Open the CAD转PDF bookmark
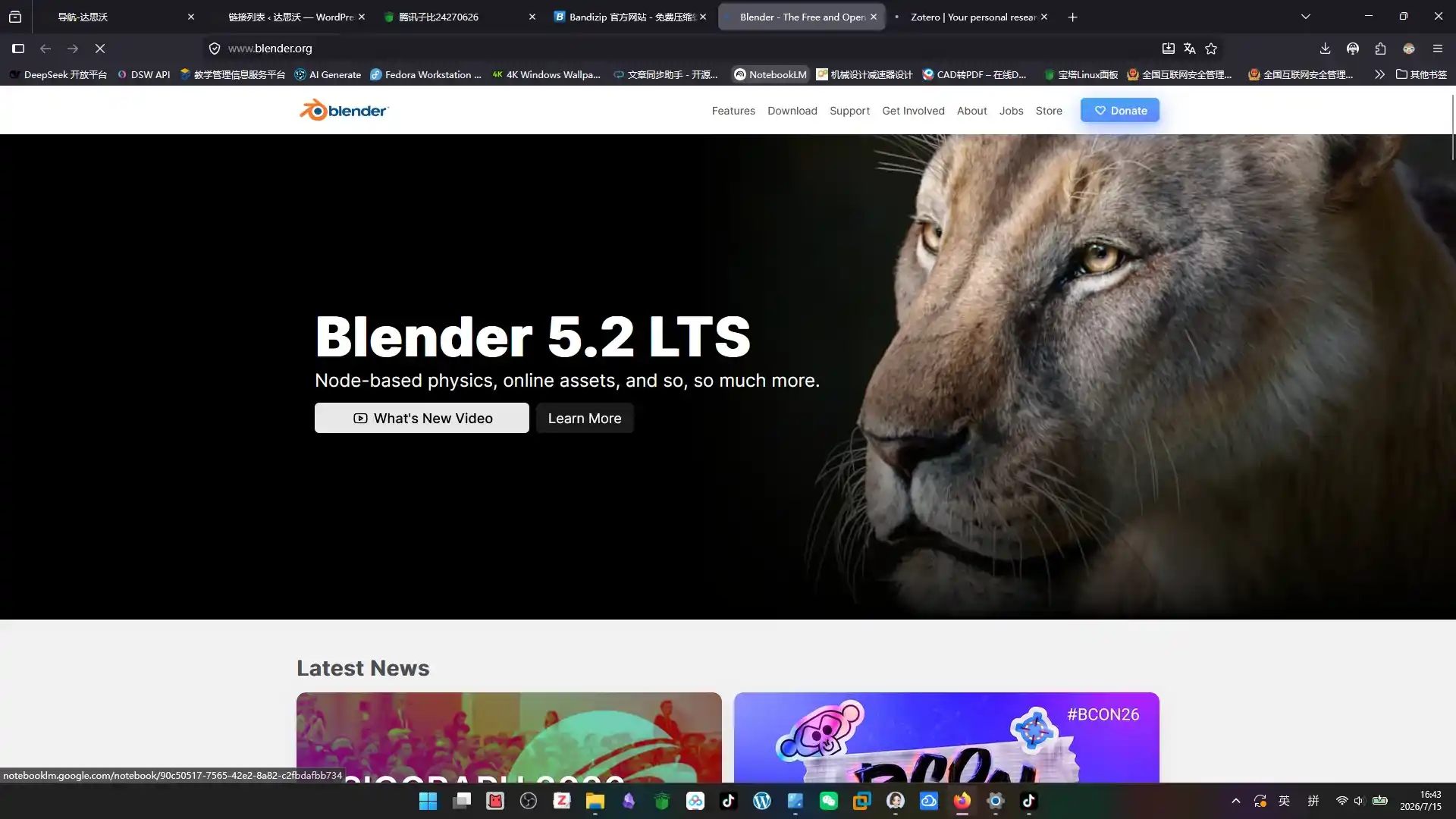This screenshot has width=1456, height=819. coord(974,74)
